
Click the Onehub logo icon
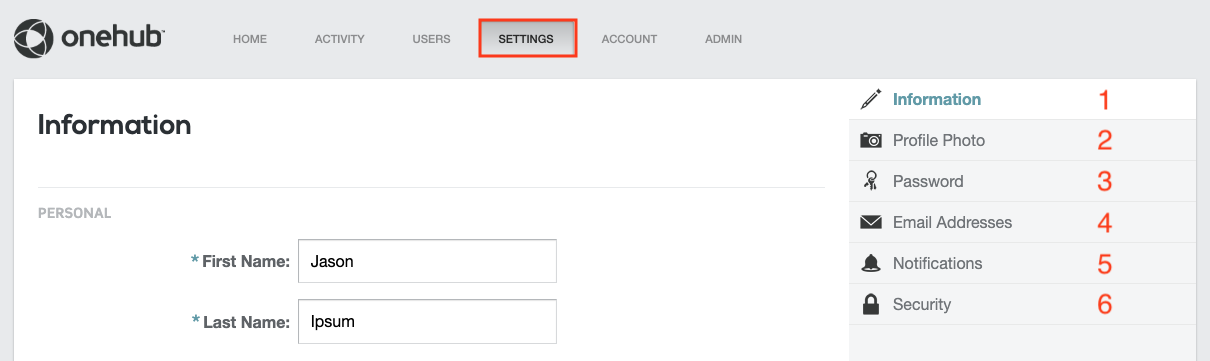(33, 39)
